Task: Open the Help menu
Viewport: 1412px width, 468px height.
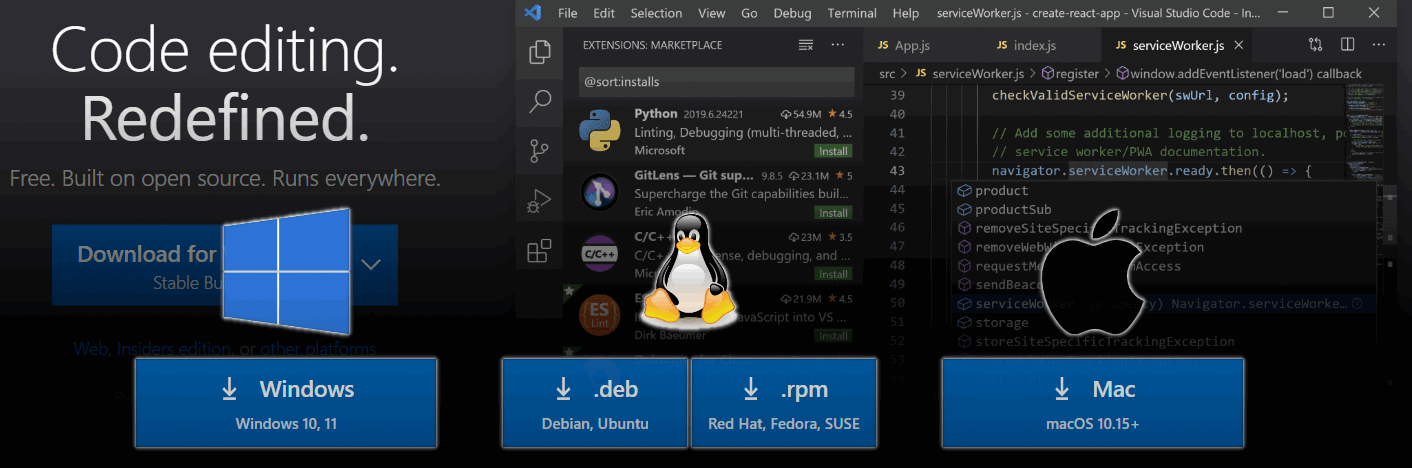Action: coord(905,13)
